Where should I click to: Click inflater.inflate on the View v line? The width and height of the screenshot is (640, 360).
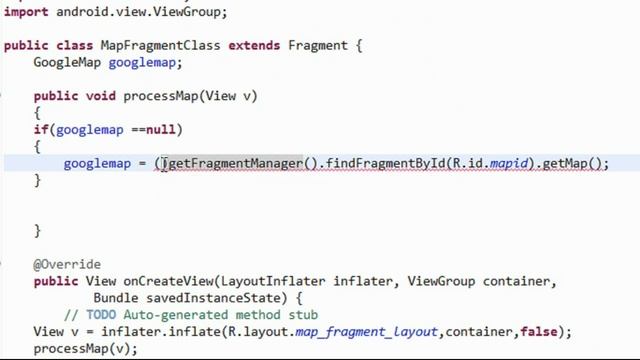[160, 331]
